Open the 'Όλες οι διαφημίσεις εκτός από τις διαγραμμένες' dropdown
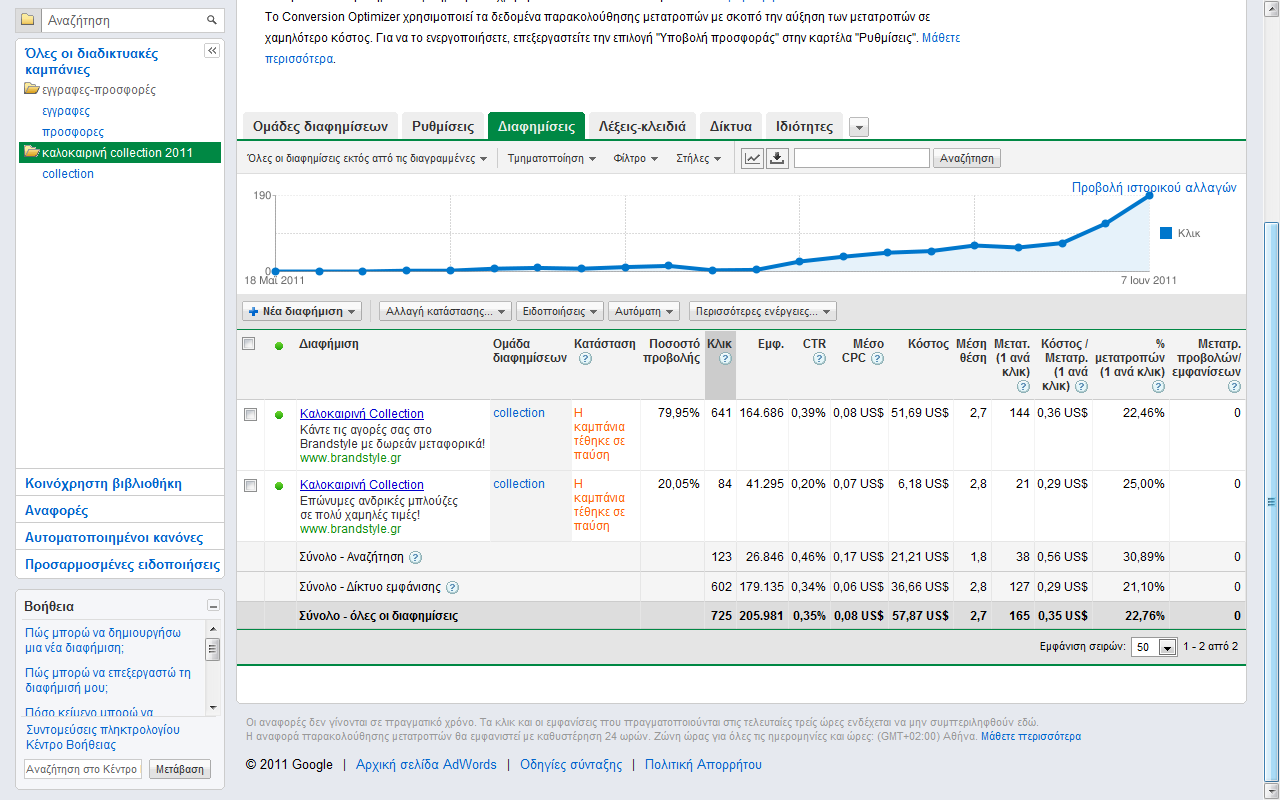Image resolution: width=1280 pixels, height=800 pixels. (x=367, y=158)
